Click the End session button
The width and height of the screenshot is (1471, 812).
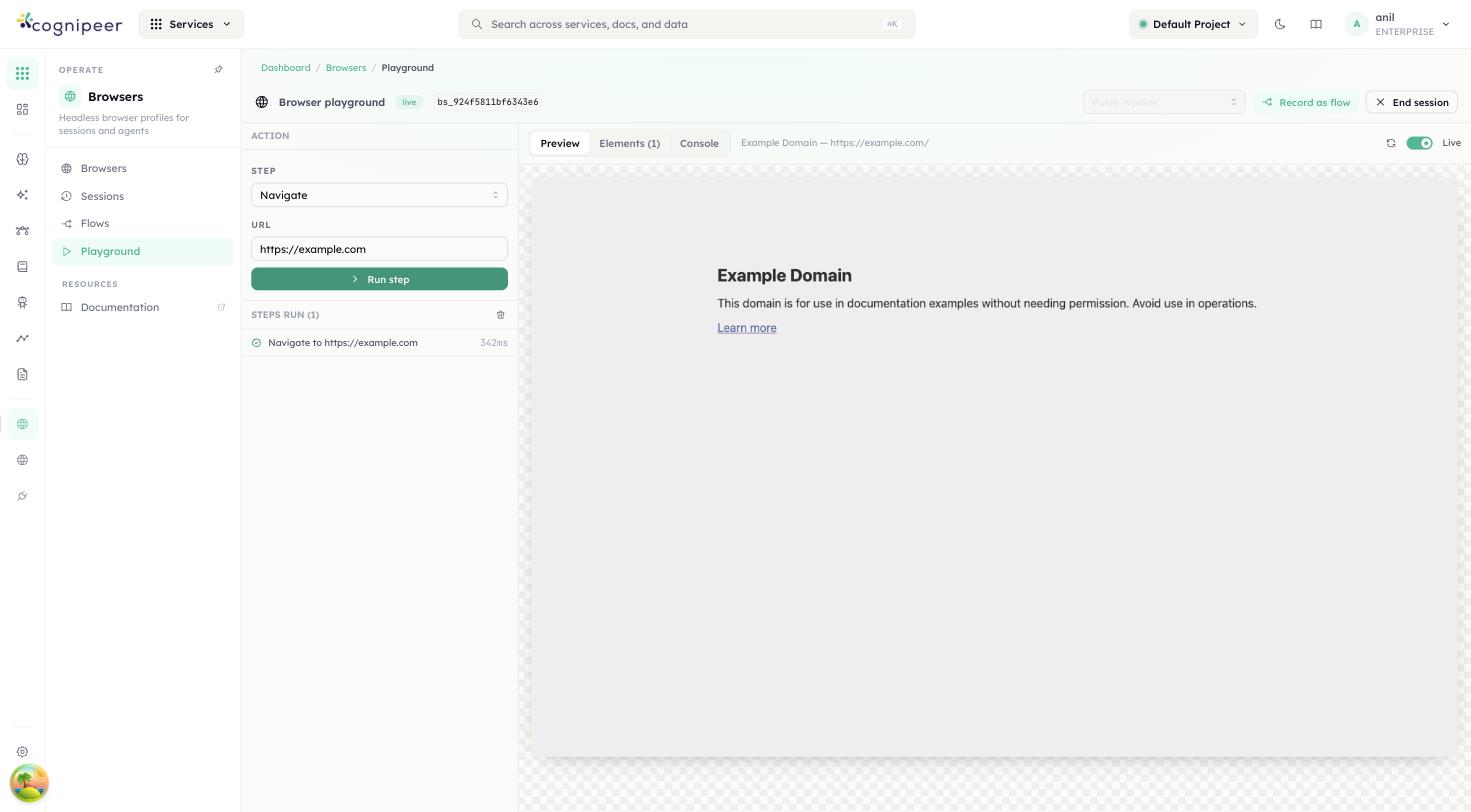point(1412,102)
